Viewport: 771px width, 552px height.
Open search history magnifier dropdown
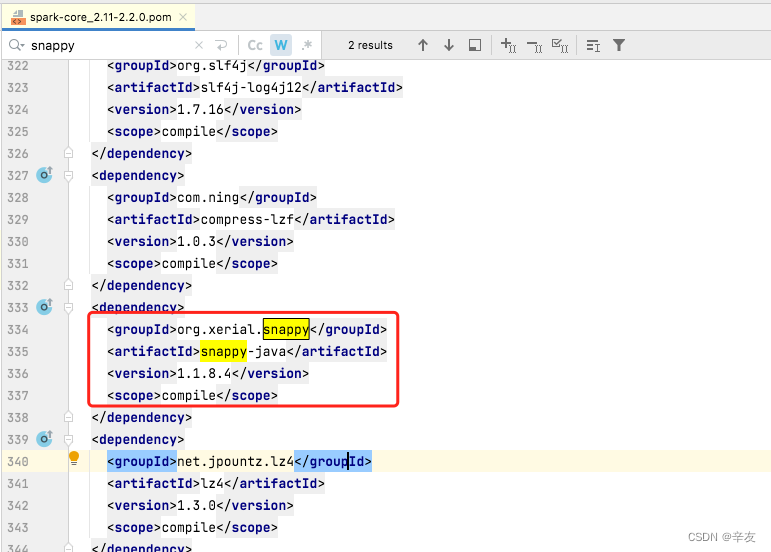point(16,45)
